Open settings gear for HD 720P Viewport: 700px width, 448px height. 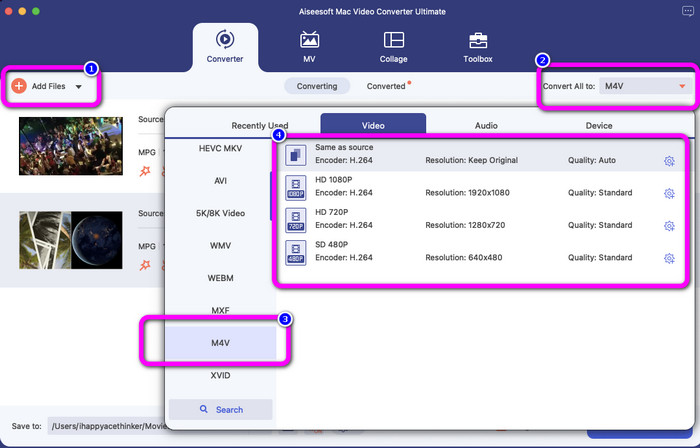669,226
